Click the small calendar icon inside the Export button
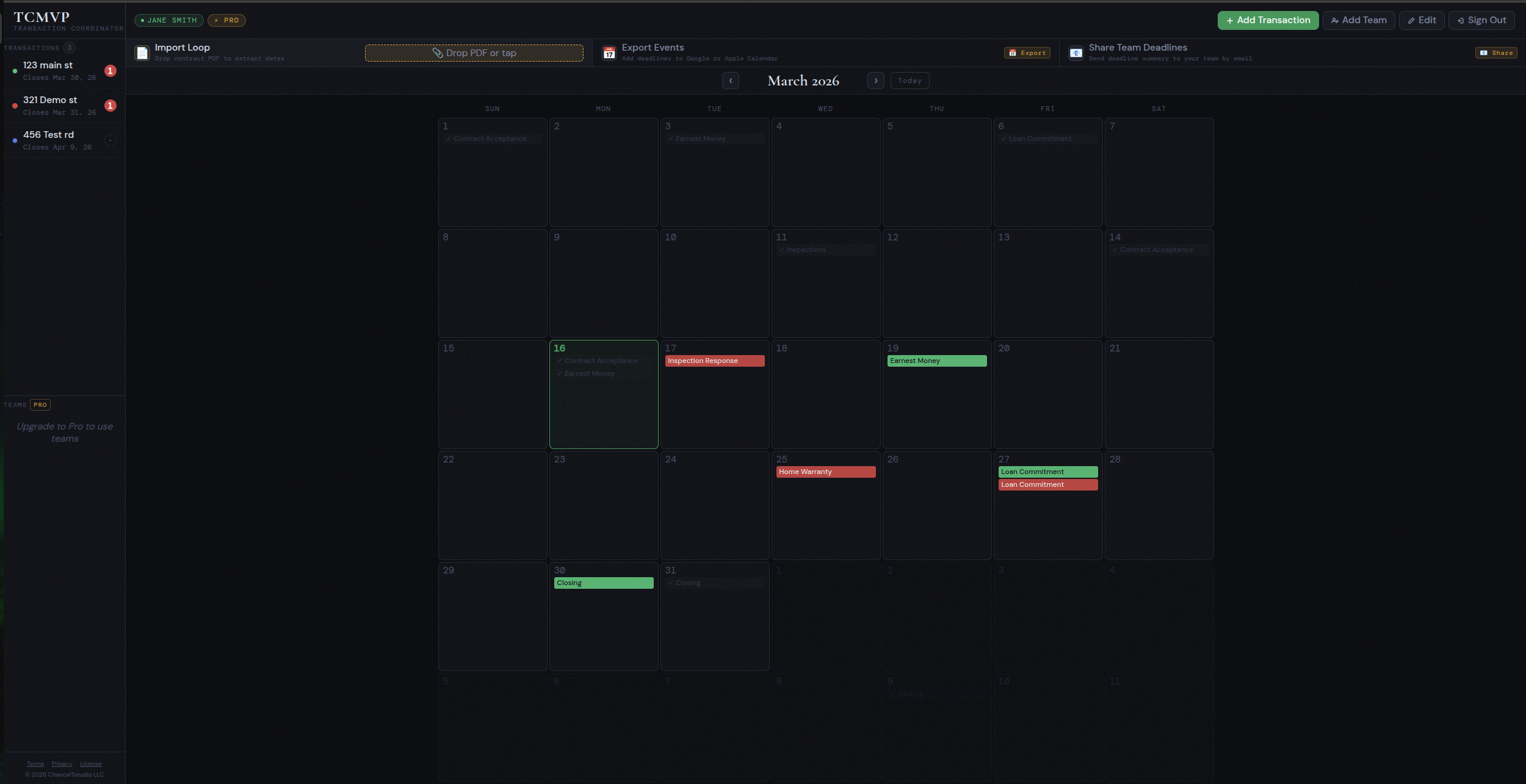The height and width of the screenshot is (784, 1526). [x=1012, y=52]
